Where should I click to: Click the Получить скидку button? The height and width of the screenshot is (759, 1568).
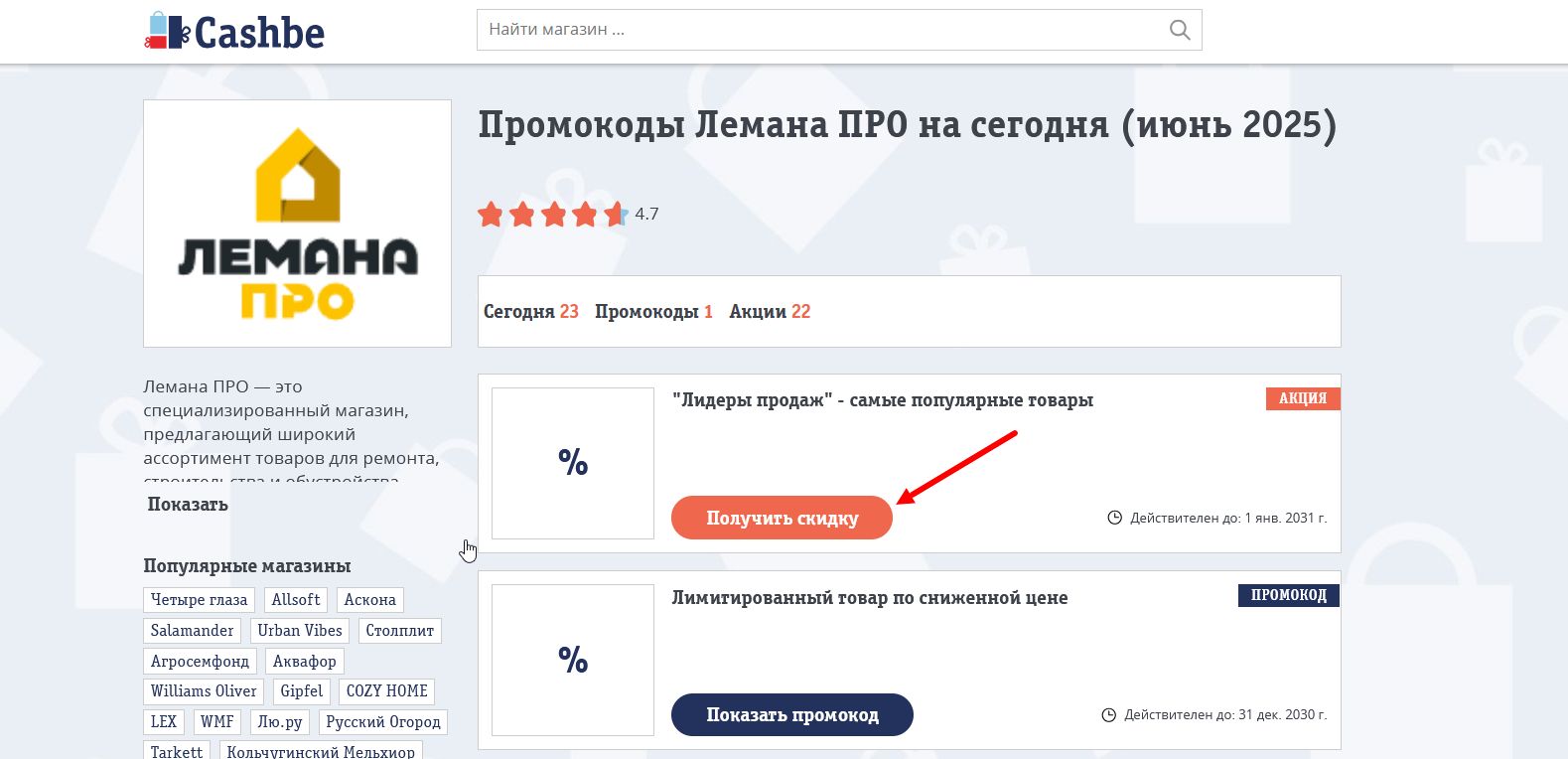pos(782,518)
